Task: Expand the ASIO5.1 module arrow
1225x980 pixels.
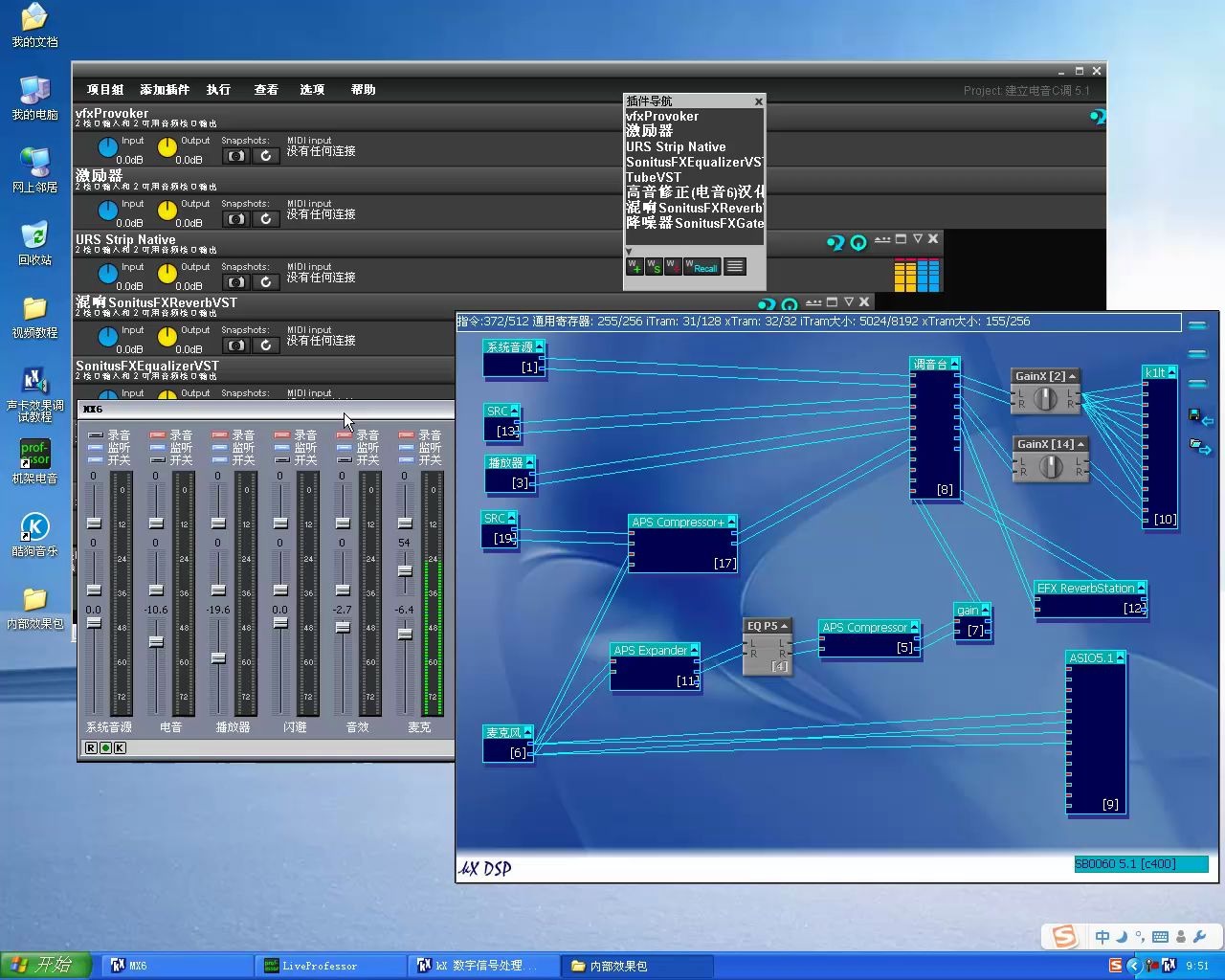Action: click(1120, 657)
